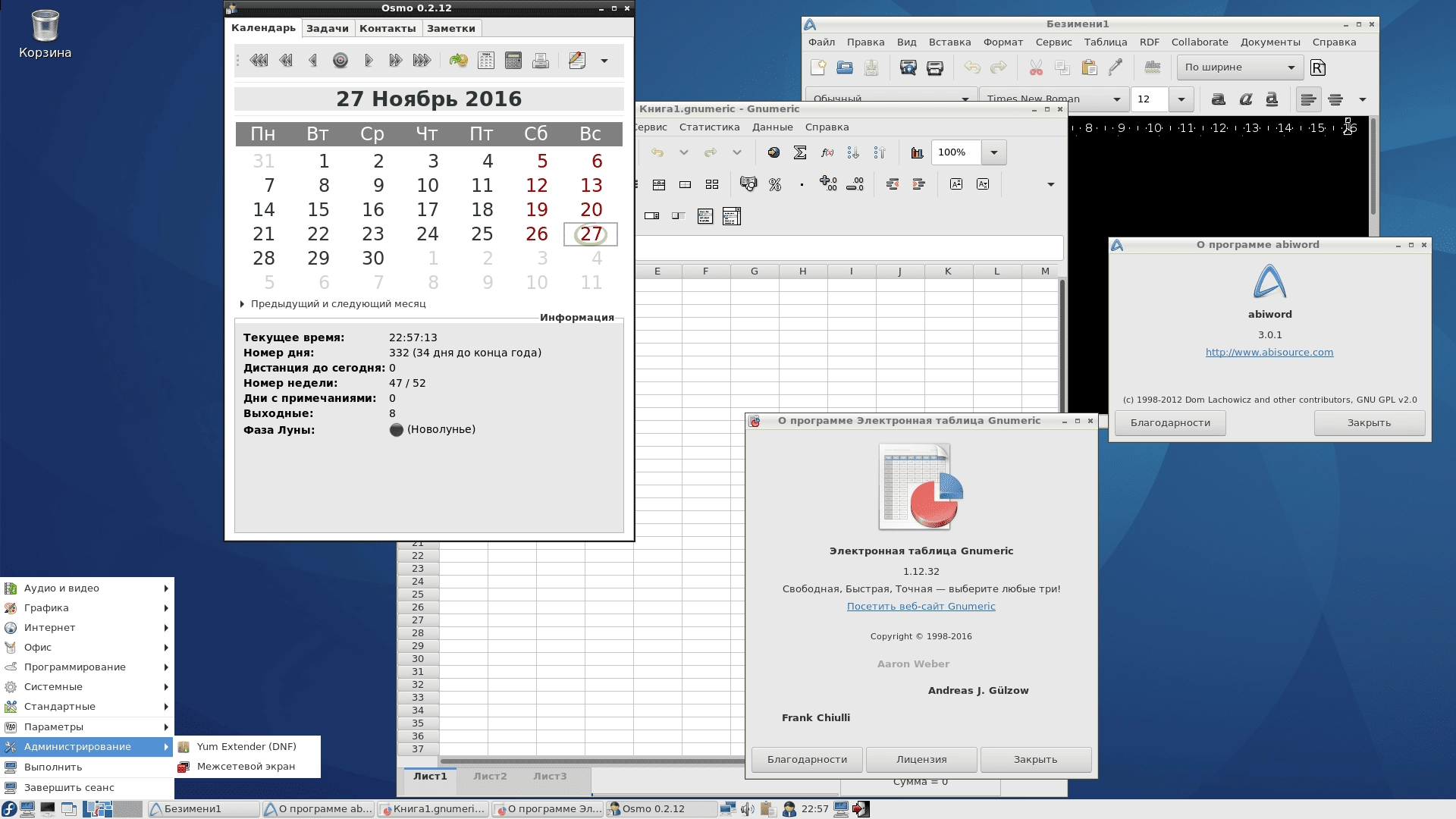Click column H header in Gnumeric
Viewport: 1456px width, 819px height.
click(x=802, y=271)
